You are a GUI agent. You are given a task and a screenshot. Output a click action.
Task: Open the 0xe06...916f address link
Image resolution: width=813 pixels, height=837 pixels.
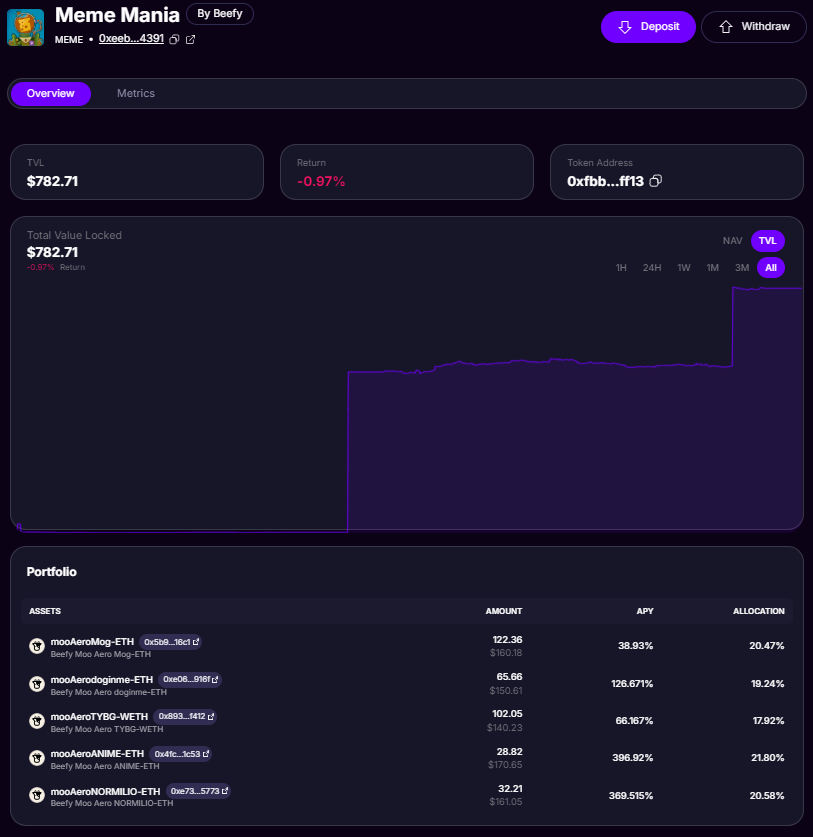[190, 680]
